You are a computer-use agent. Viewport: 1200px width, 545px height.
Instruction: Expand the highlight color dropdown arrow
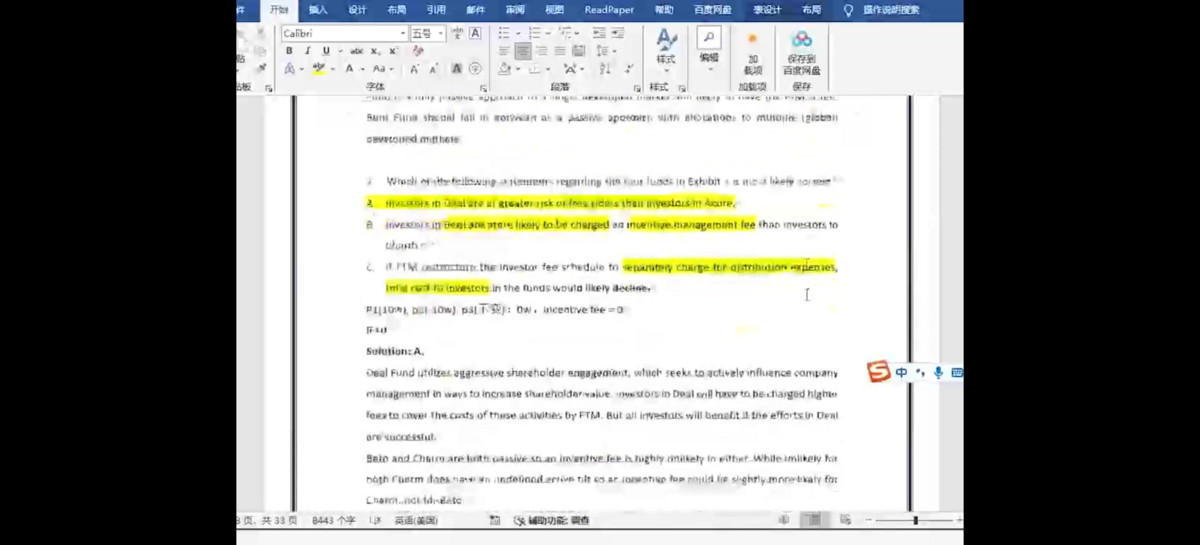331,69
